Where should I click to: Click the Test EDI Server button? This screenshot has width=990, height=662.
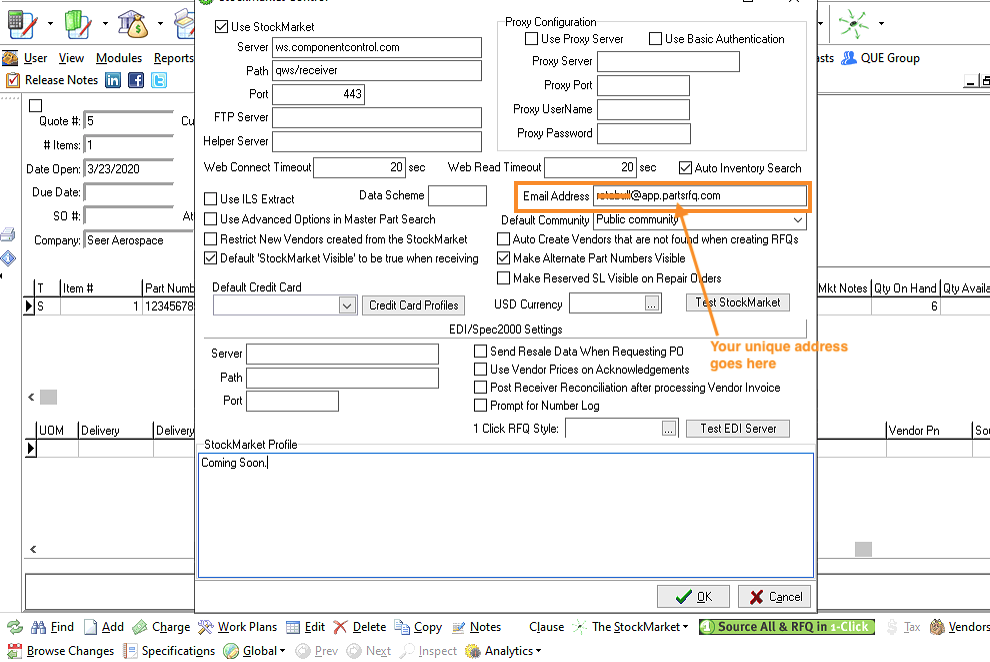(737, 429)
